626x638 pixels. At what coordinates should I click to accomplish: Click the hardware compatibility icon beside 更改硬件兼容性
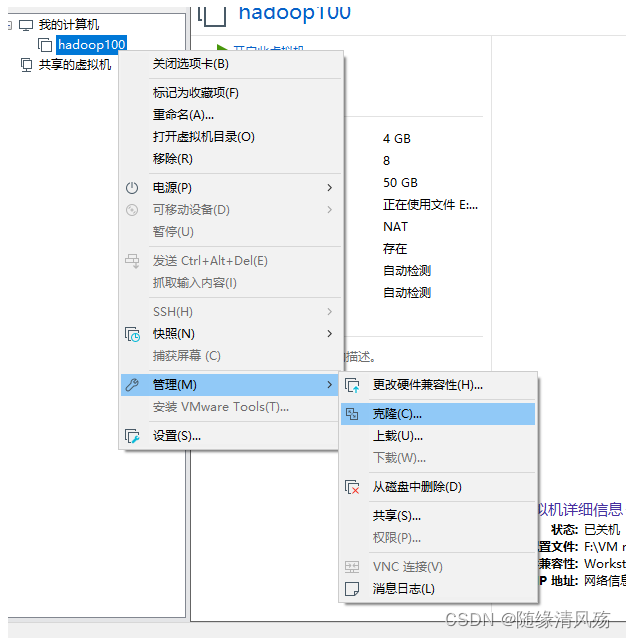pos(352,385)
